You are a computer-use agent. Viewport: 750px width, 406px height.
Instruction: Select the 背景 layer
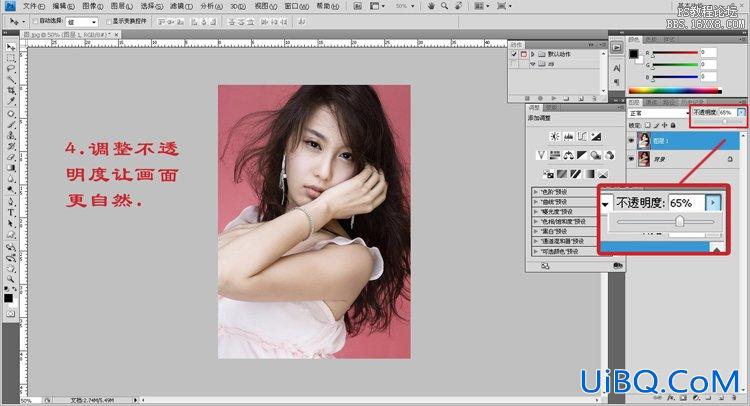pyautogui.click(x=683, y=159)
